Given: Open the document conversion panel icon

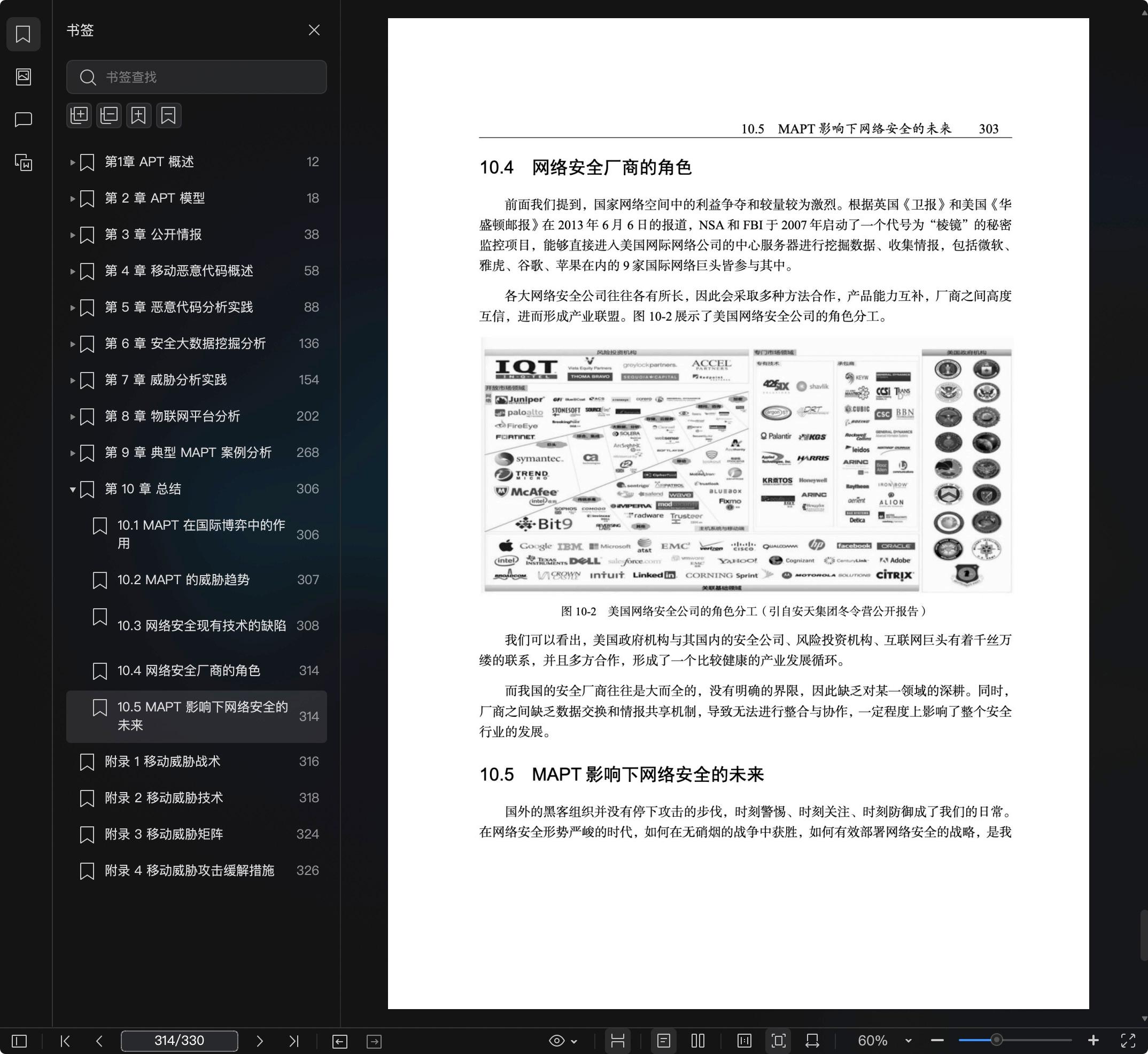Looking at the screenshot, I should pyautogui.click(x=23, y=162).
